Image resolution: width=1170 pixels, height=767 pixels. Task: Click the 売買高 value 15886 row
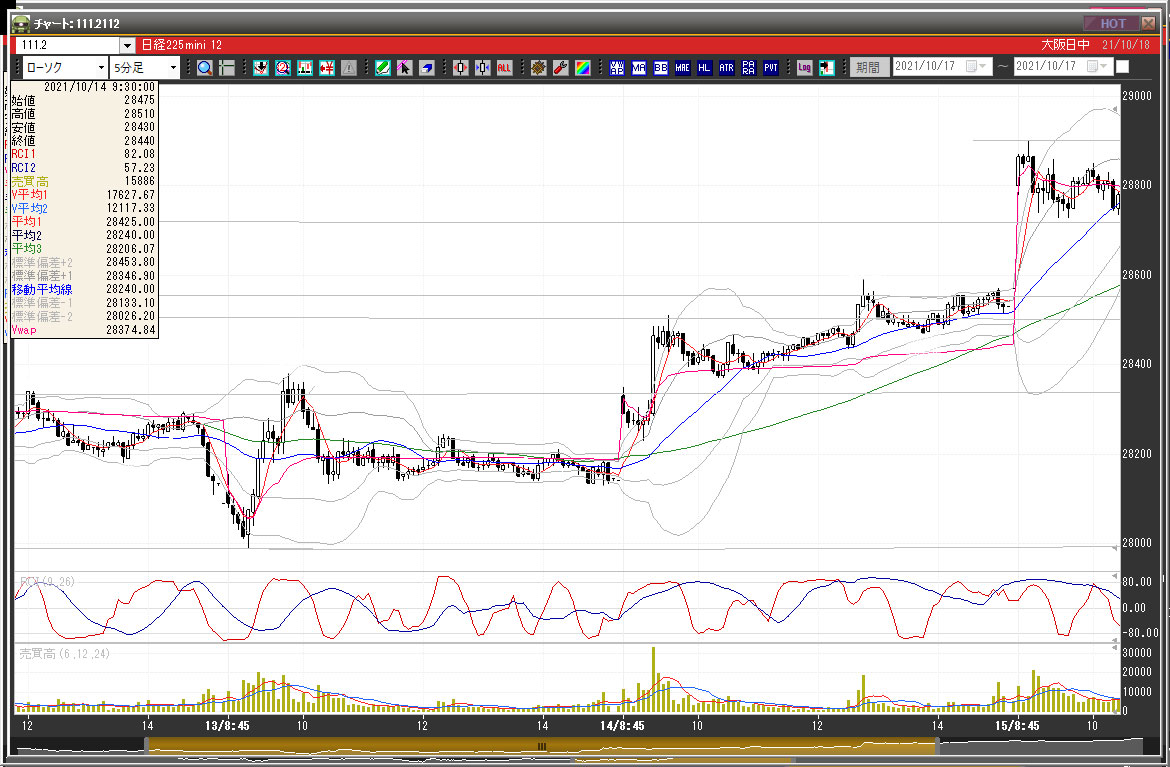pyautogui.click(x=84, y=181)
